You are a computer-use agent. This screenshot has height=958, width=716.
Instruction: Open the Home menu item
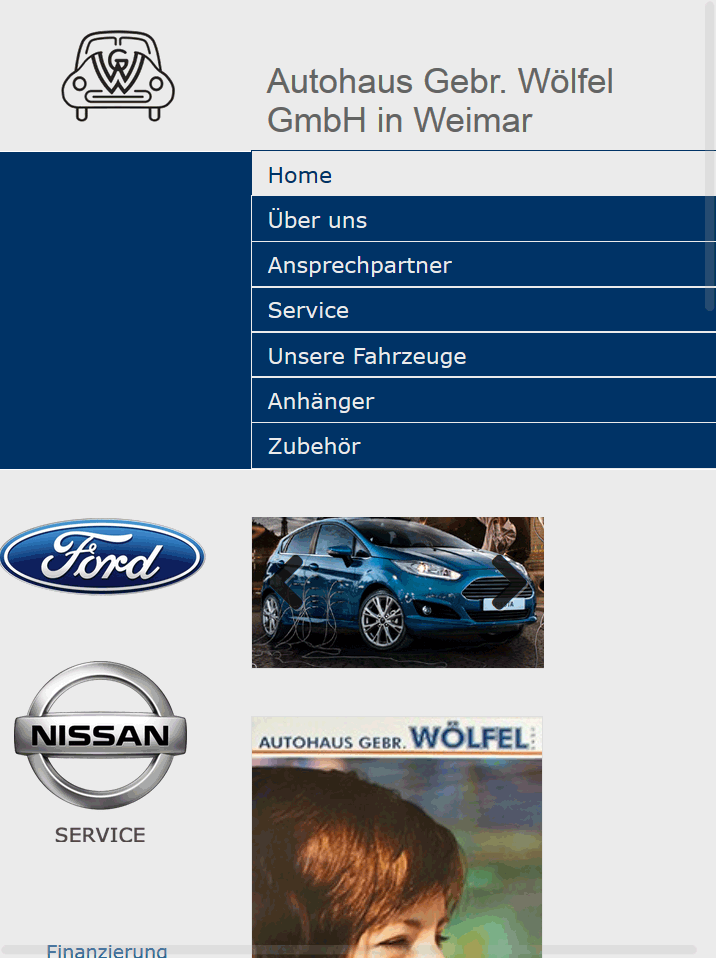click(483, 175)
